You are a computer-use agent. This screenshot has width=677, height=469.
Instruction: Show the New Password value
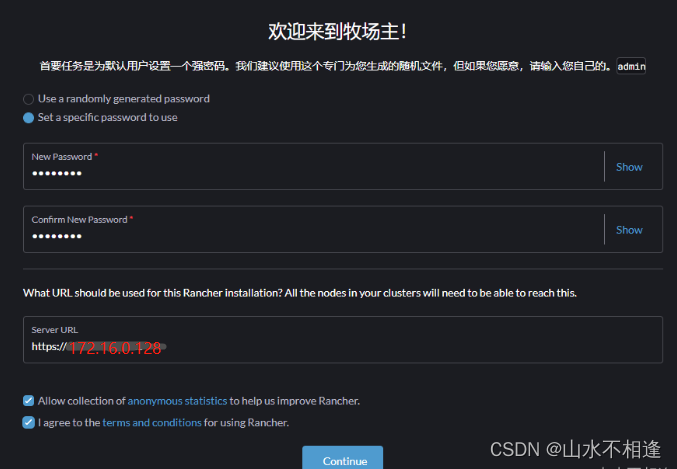coord(629,167)
